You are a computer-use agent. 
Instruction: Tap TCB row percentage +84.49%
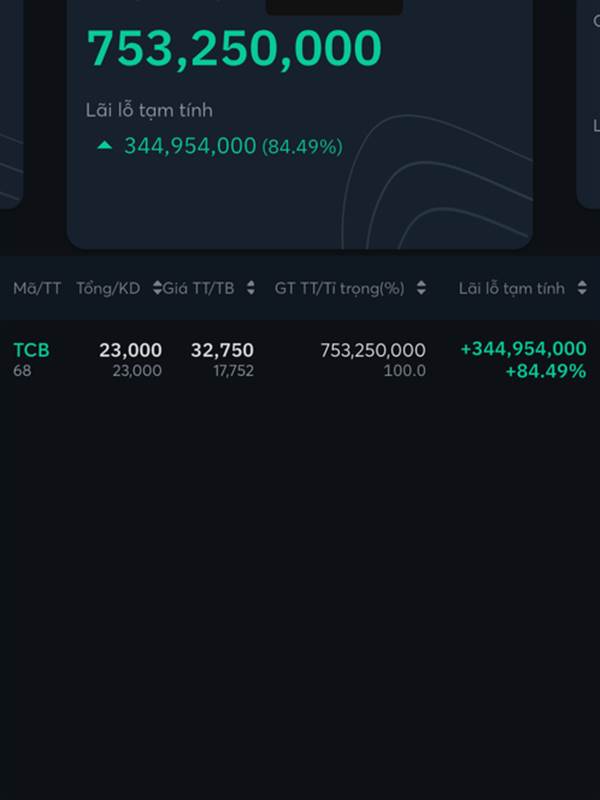pos(545,371)
